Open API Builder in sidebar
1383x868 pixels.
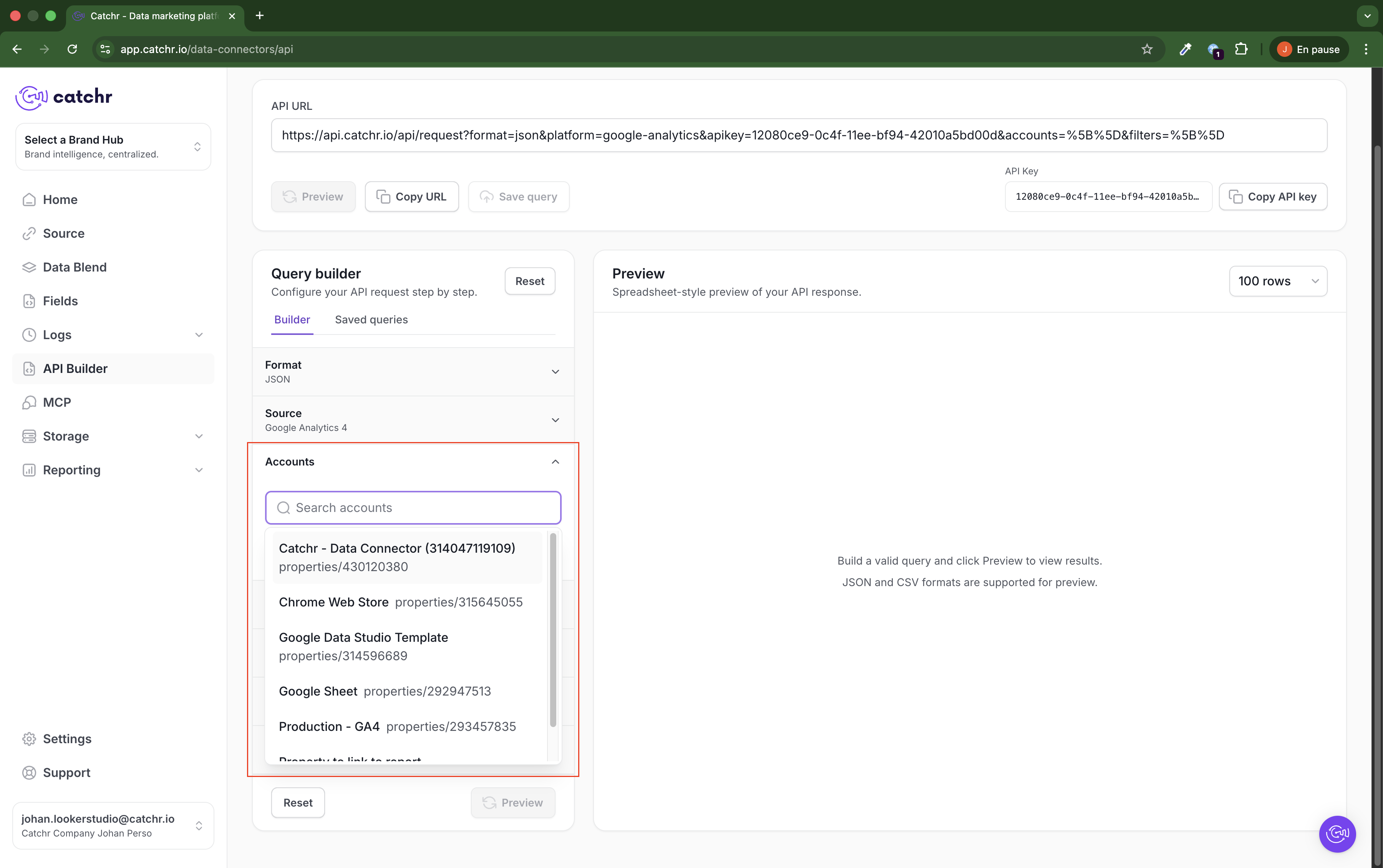pyautogui.click(x=75, y=369)
